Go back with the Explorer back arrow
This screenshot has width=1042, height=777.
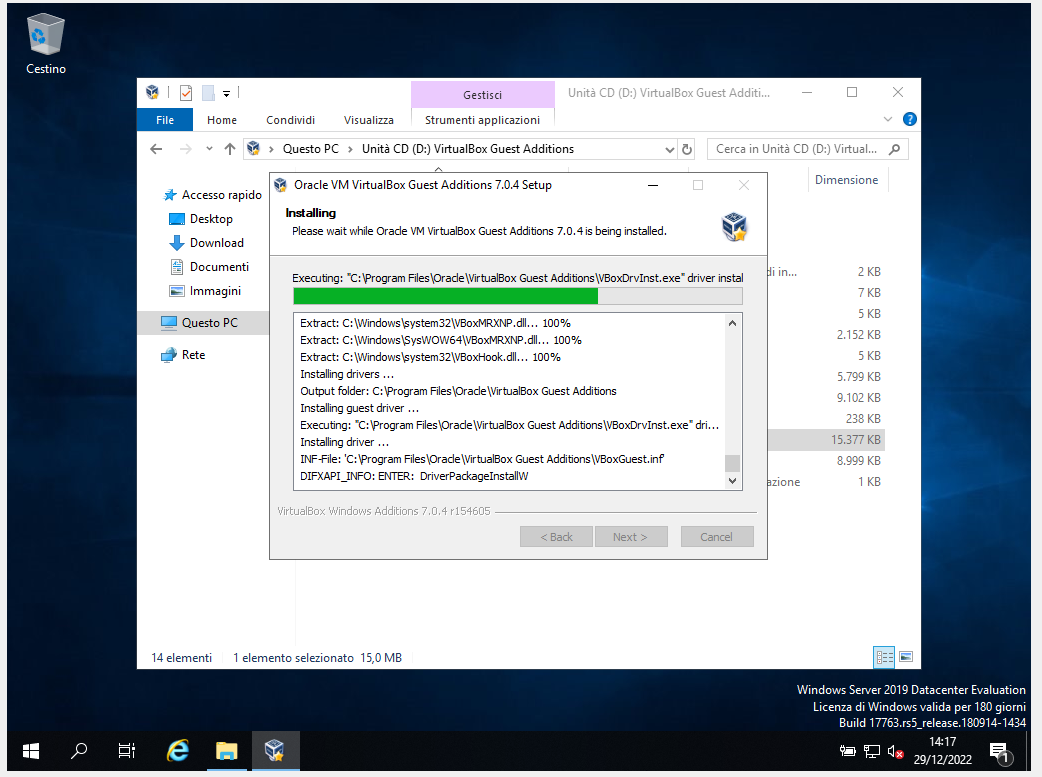click(x=156, y=149)
